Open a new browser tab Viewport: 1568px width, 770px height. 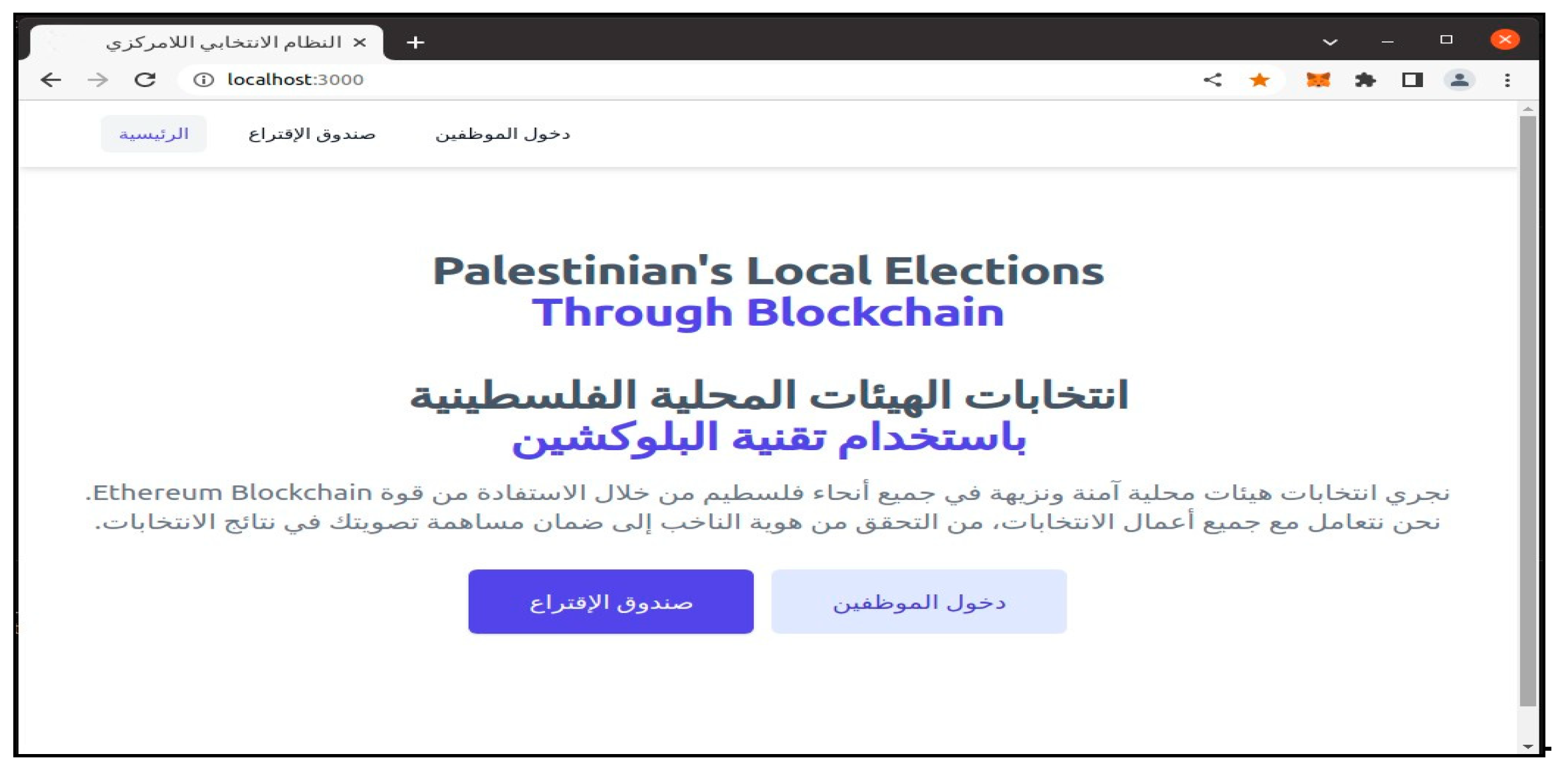[415, 43]
